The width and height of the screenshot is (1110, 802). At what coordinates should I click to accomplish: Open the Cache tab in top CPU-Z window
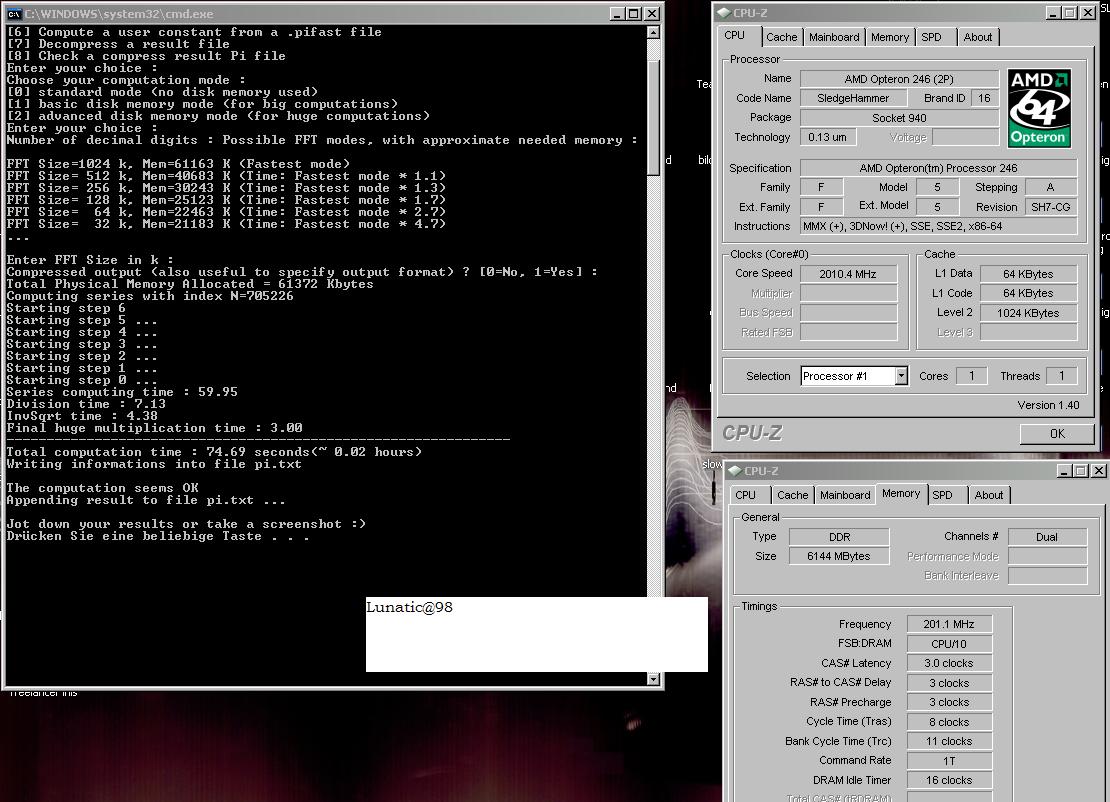coord(782,38)
